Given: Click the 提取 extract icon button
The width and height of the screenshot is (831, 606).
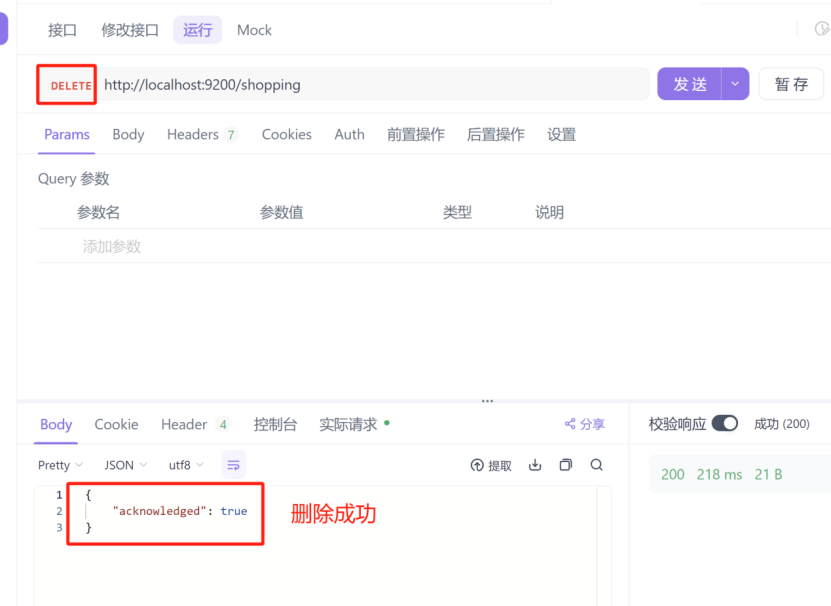Looking at the screenshot, I should coord(491,466).
